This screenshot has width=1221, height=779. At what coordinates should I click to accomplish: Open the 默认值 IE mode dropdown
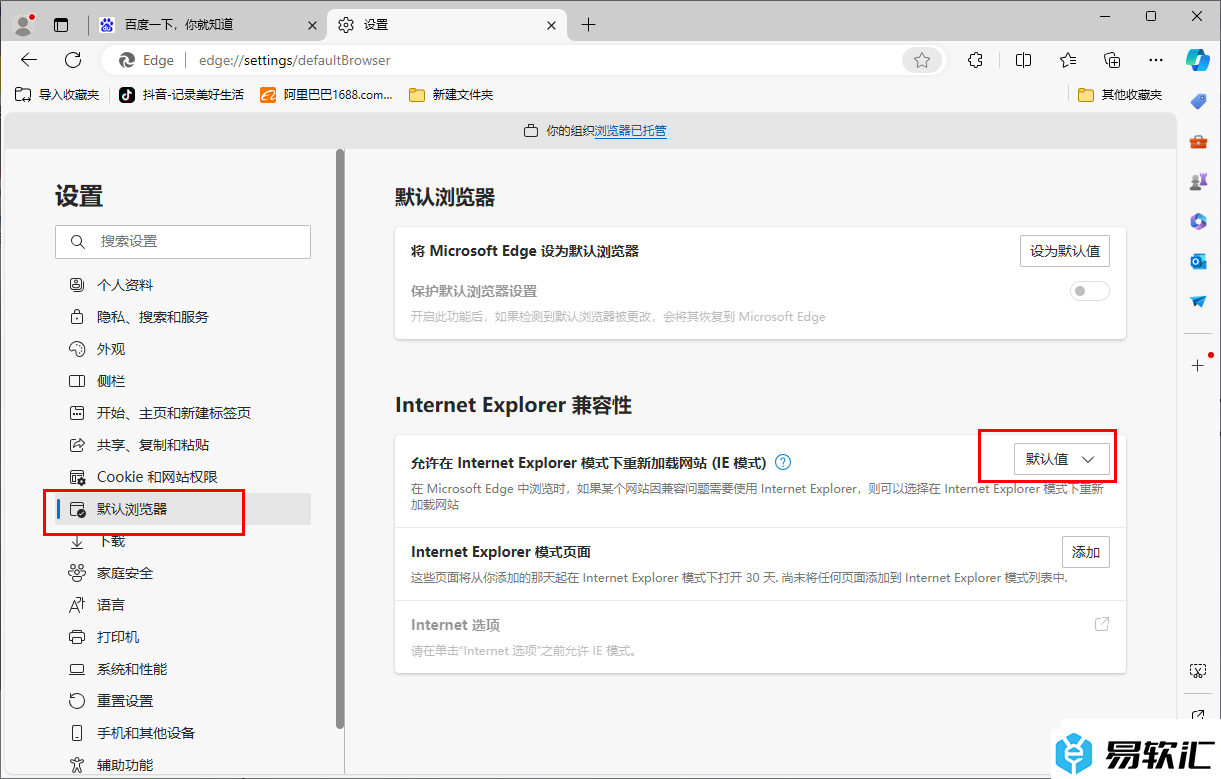(x=1061, y=459)
